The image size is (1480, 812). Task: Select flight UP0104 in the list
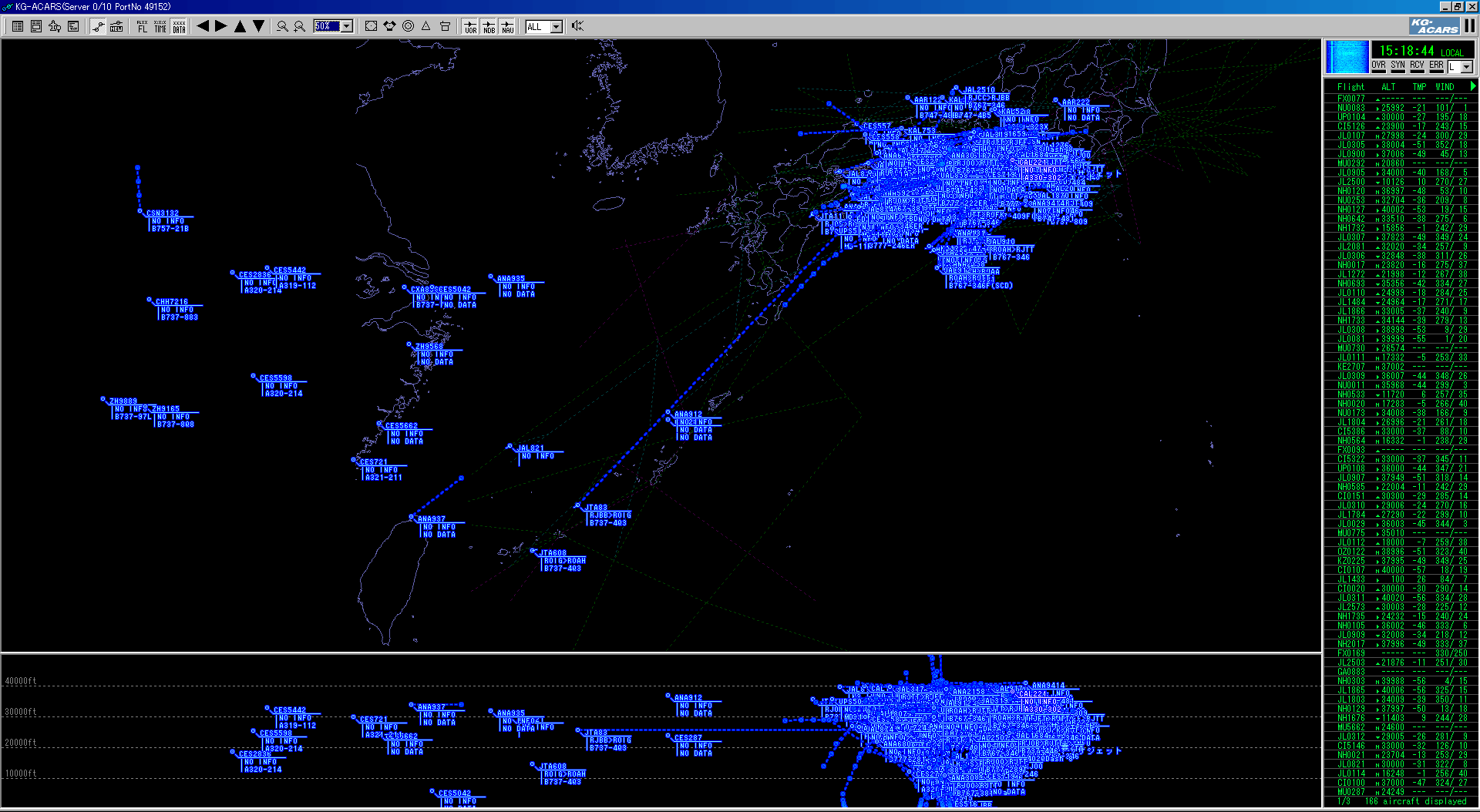point(1401,117)
